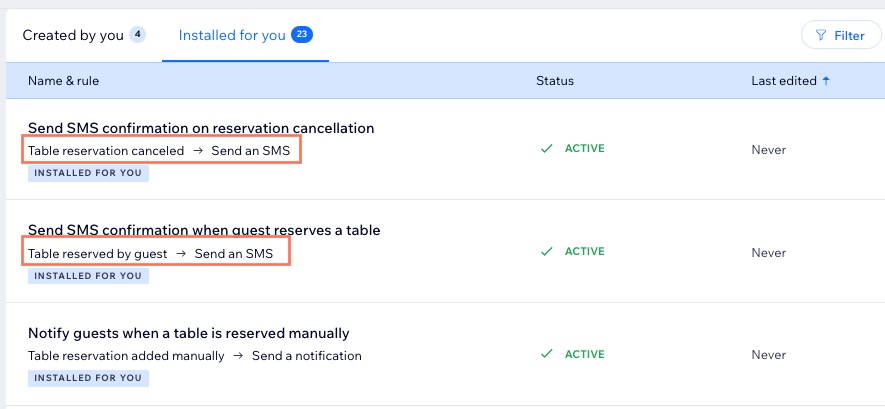Click the Status column header
The height and width of the screenshot is (409, 885).
(x=555, y=81)
